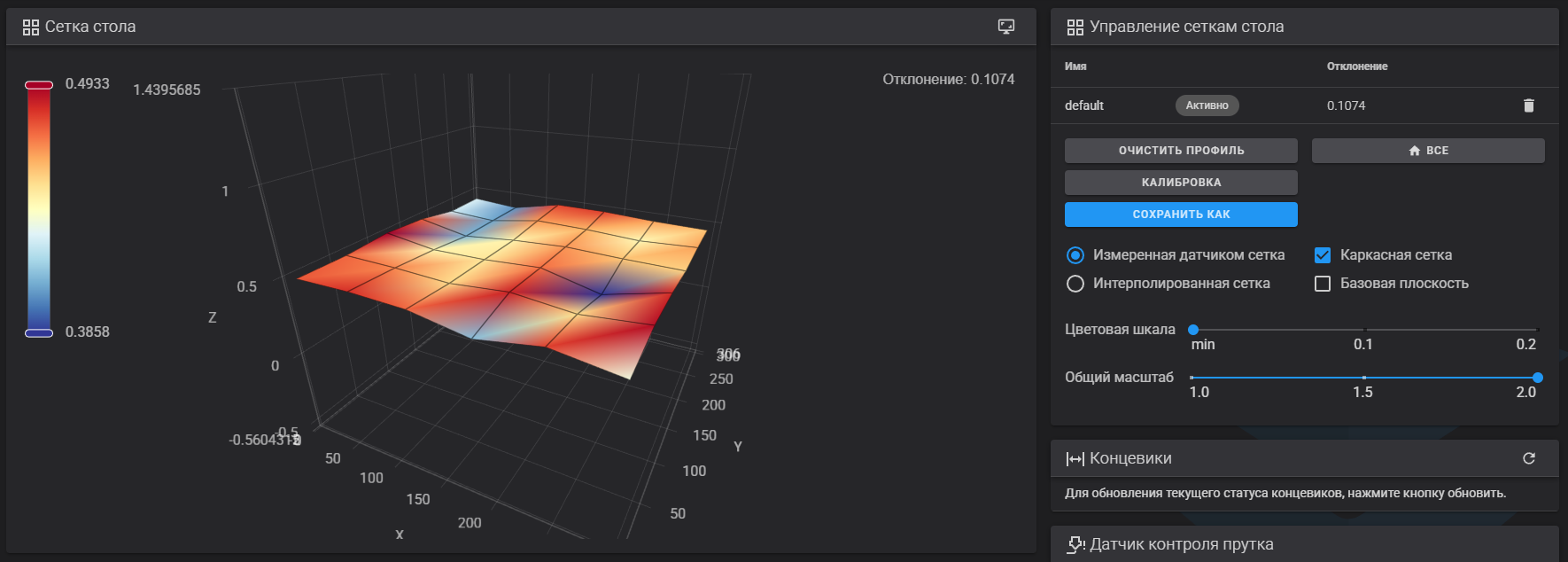Click the fullscreen monitor icon in Сетка стола
The height and width of the screenshot is (562, 1568).
[1005, 27]
